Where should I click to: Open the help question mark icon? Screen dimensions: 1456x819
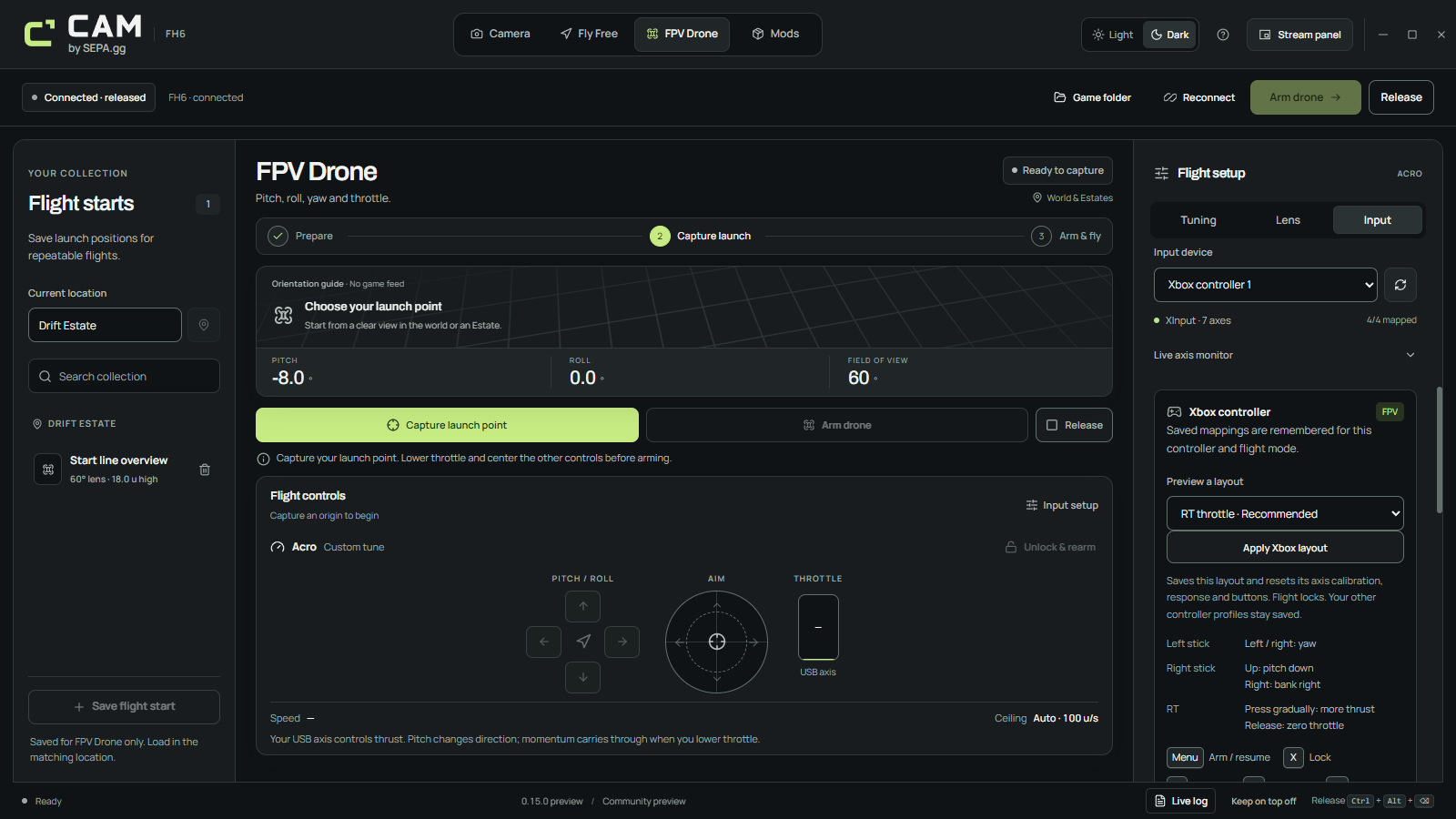coord(1223,35)
